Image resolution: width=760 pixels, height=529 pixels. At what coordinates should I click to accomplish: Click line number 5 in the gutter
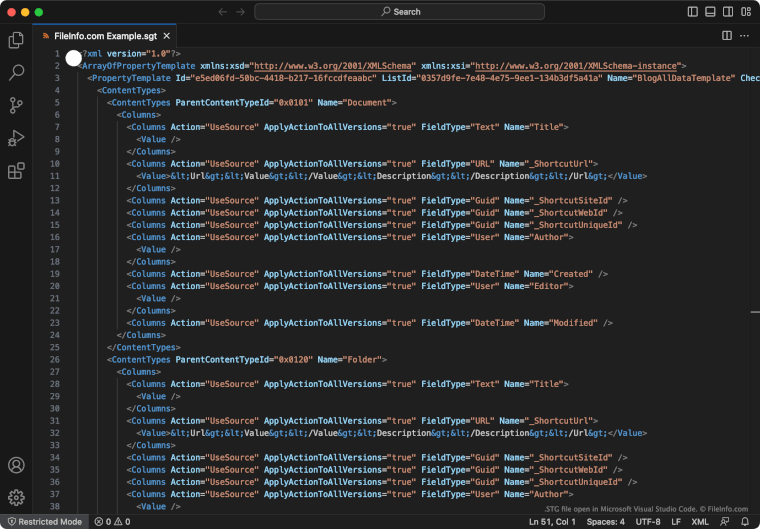(x=57, y=102)
